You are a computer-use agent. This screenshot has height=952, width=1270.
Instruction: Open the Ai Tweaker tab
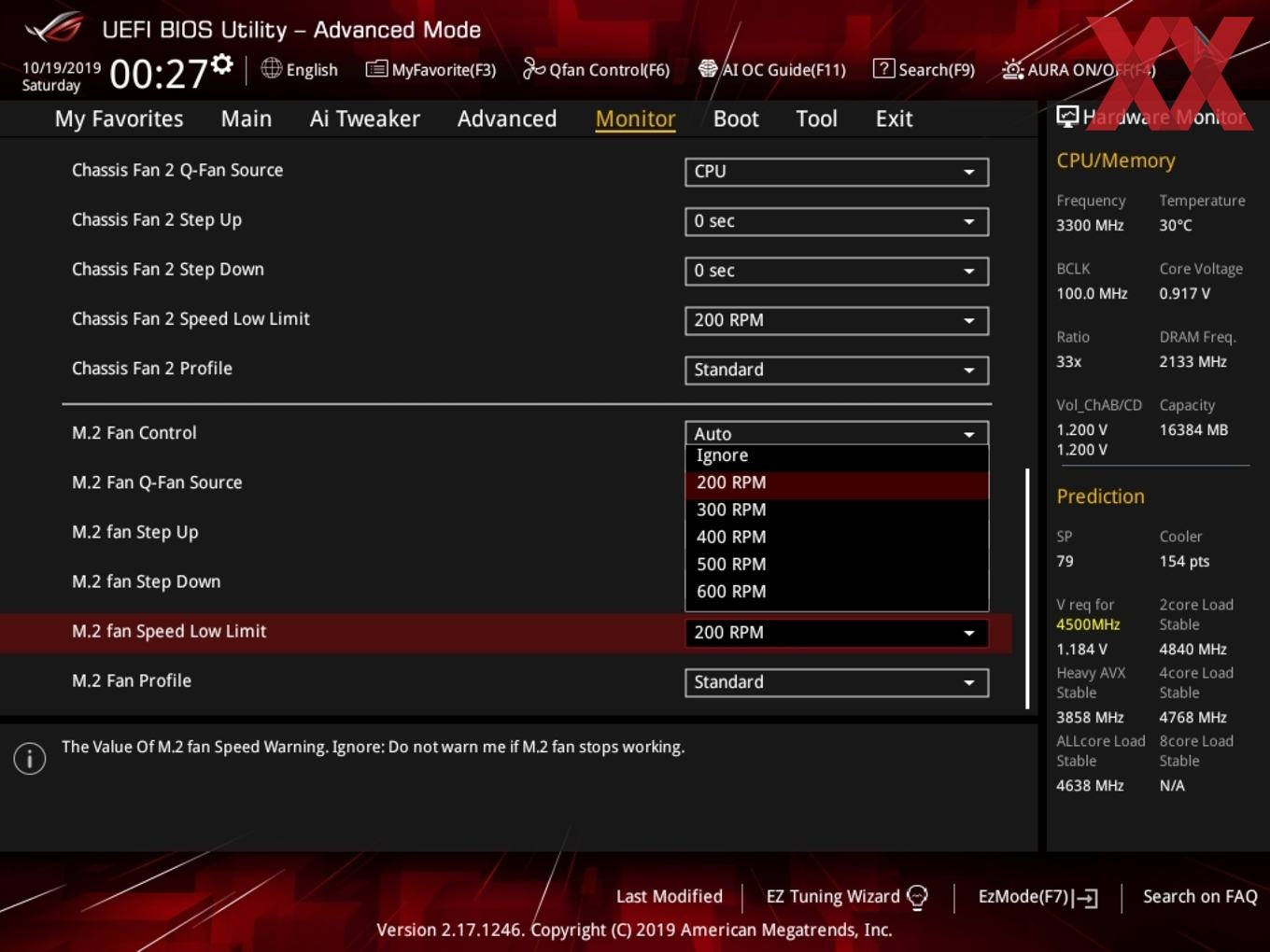tap(365, 119)
